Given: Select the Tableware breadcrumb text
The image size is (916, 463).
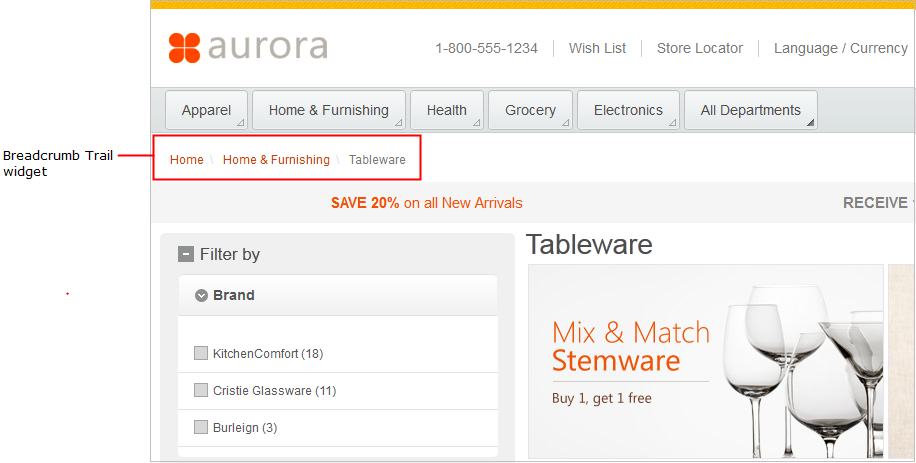Looking at the screenshot, I should tap(377, 160).
